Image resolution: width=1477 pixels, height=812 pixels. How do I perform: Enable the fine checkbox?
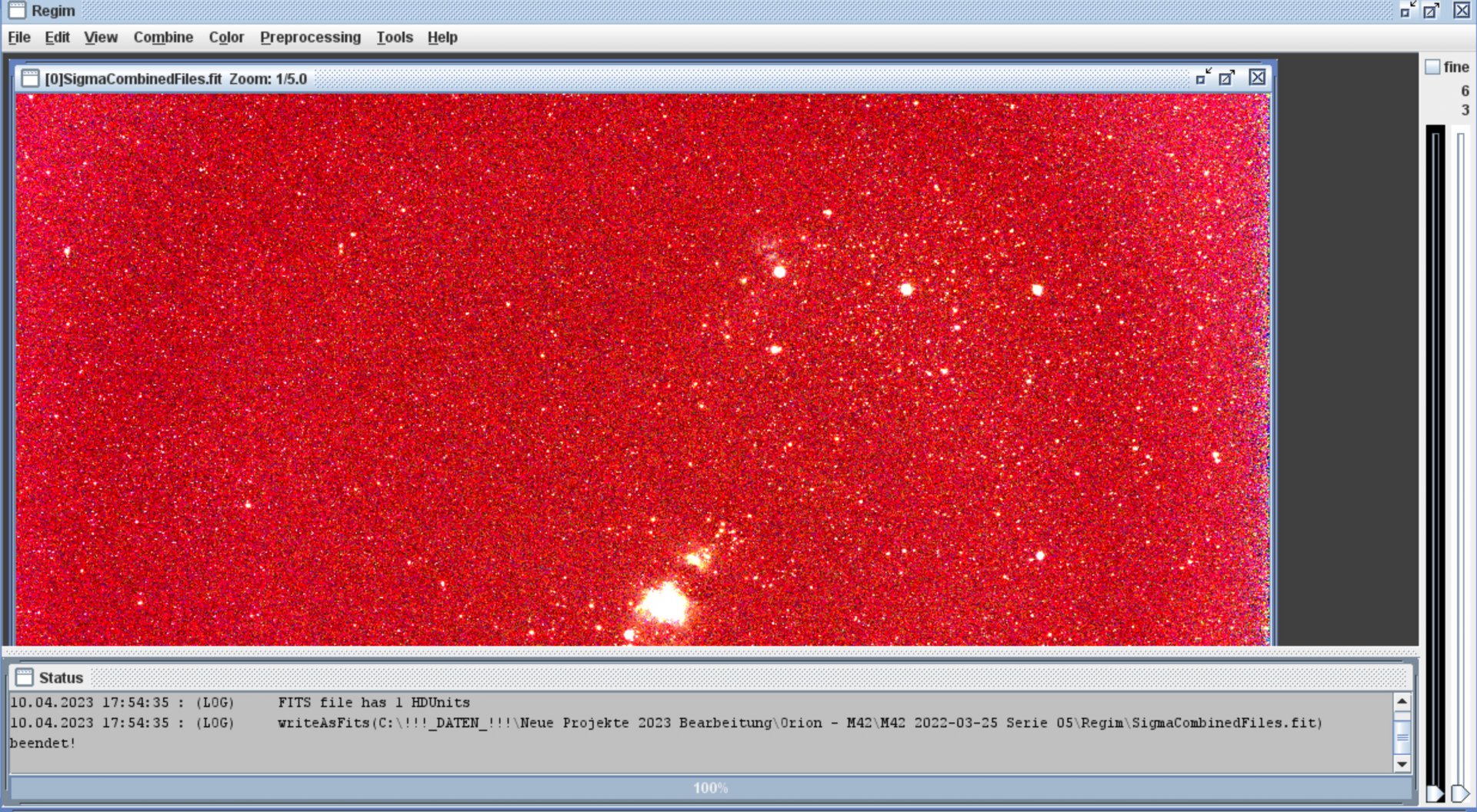click(x=1432, y=67)
